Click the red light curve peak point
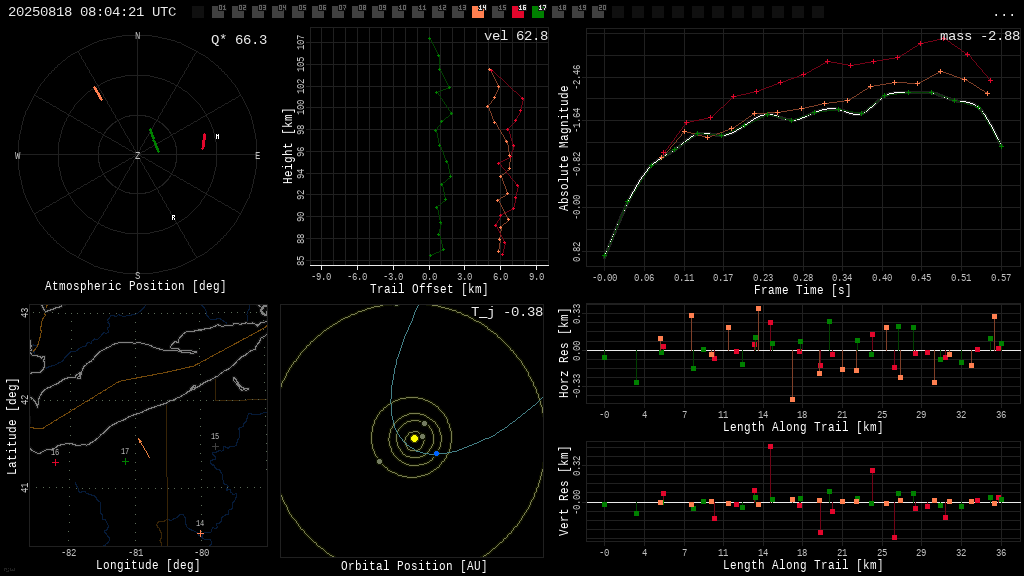The image size is (1024, 576). click(945, 39)
